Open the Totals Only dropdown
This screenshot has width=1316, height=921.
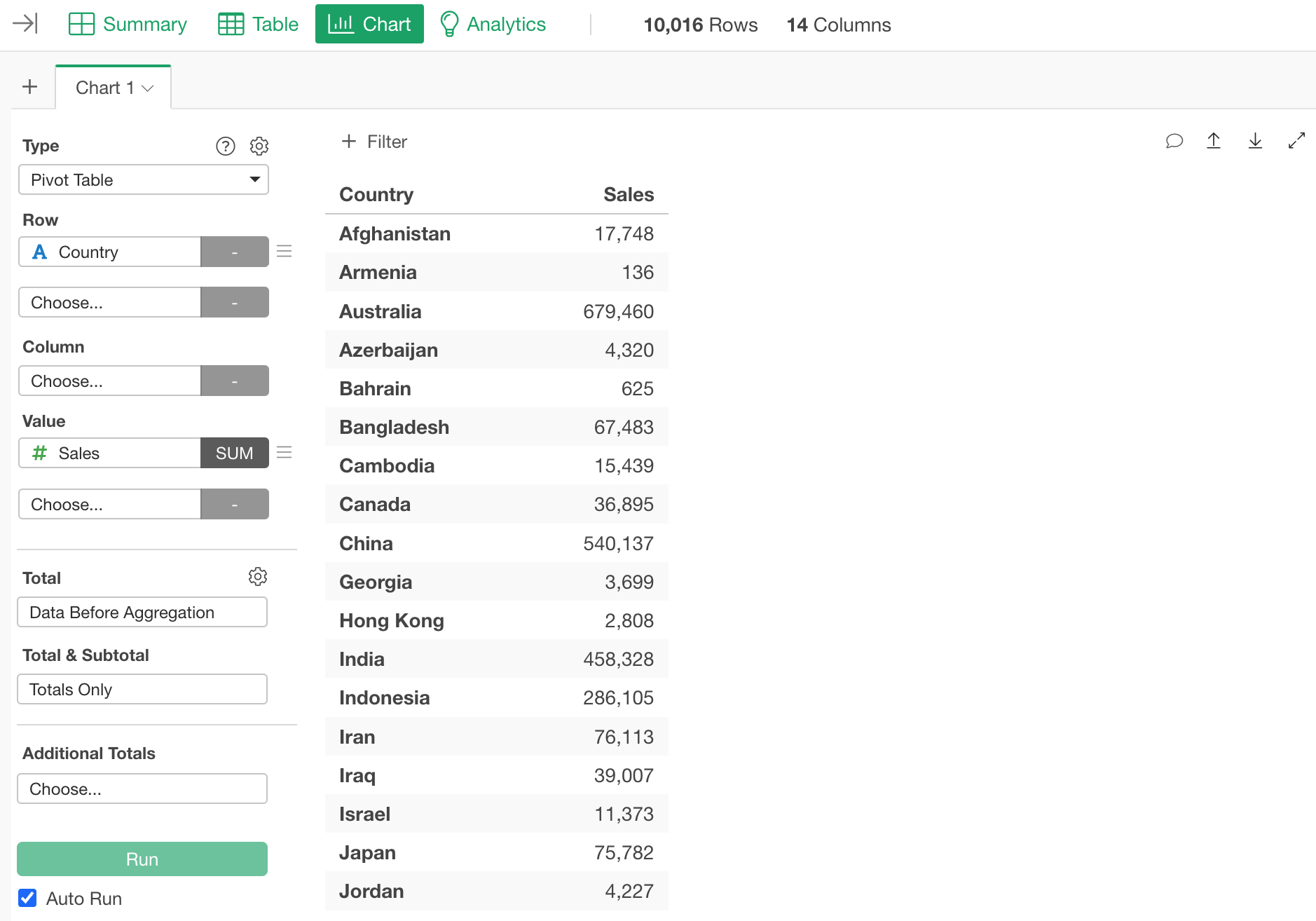tap(142, 690)
